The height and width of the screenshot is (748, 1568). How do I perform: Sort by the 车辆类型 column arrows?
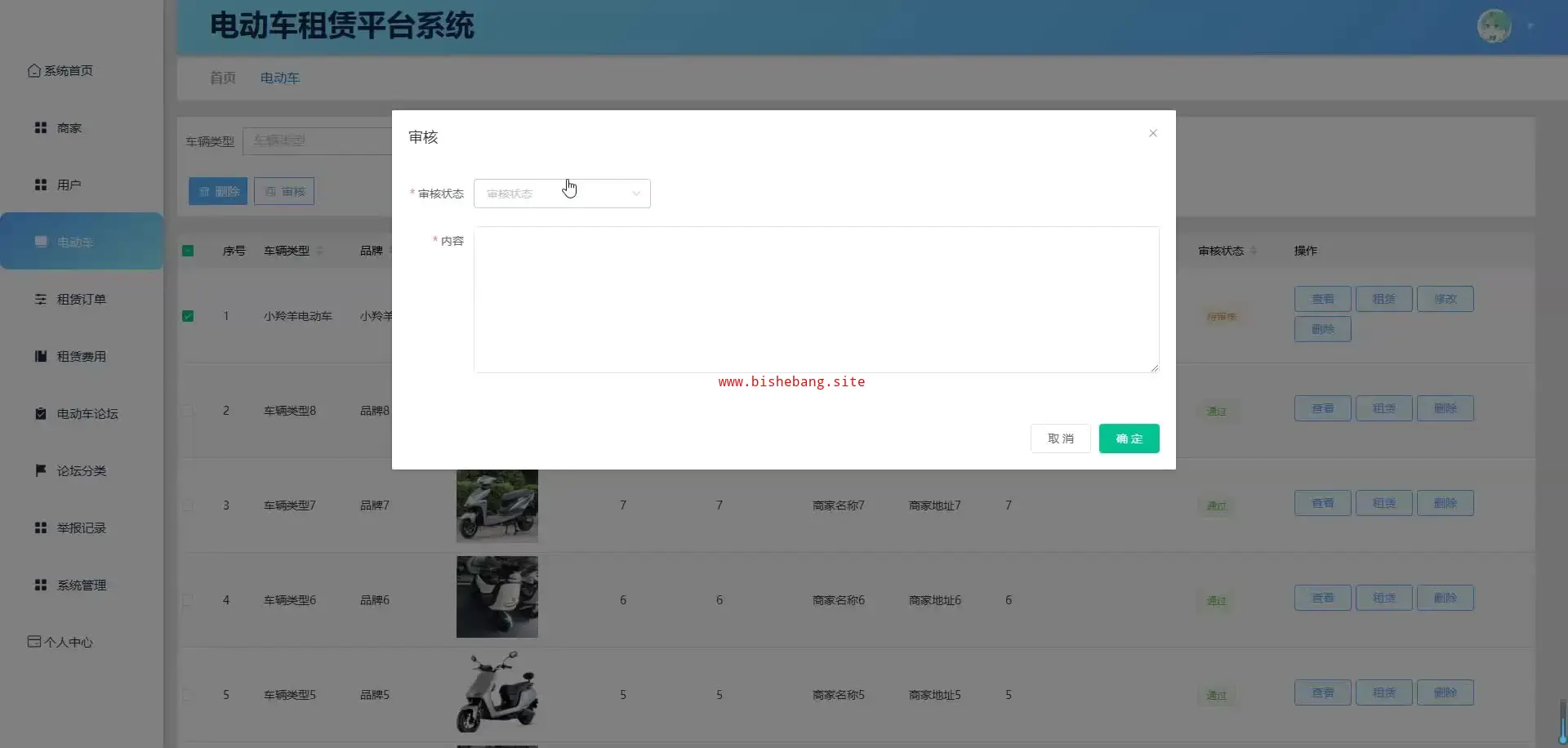click(319, 251)
